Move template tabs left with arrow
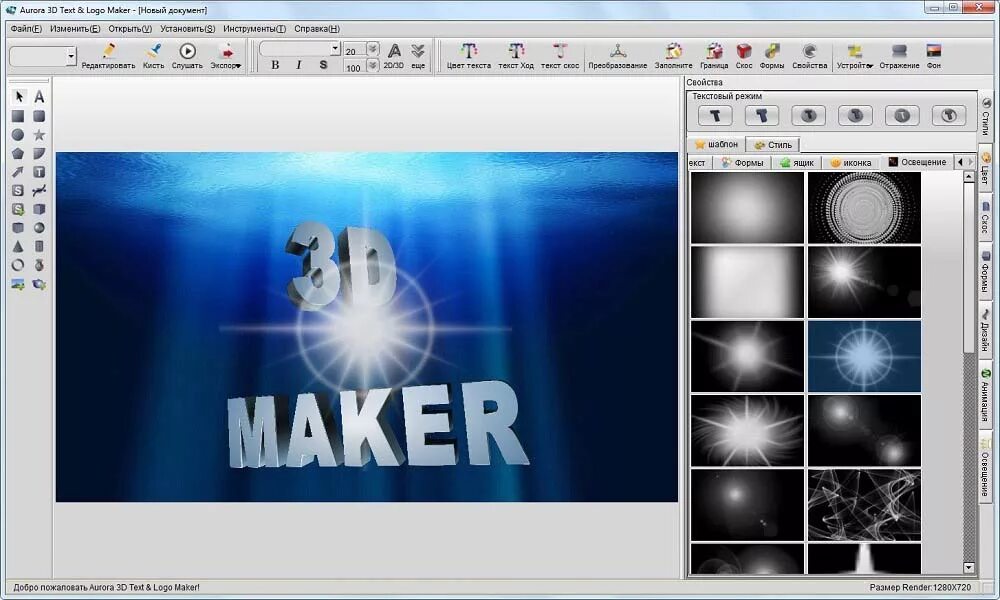Screen dimensions: 1000x600 click(960, 162)
